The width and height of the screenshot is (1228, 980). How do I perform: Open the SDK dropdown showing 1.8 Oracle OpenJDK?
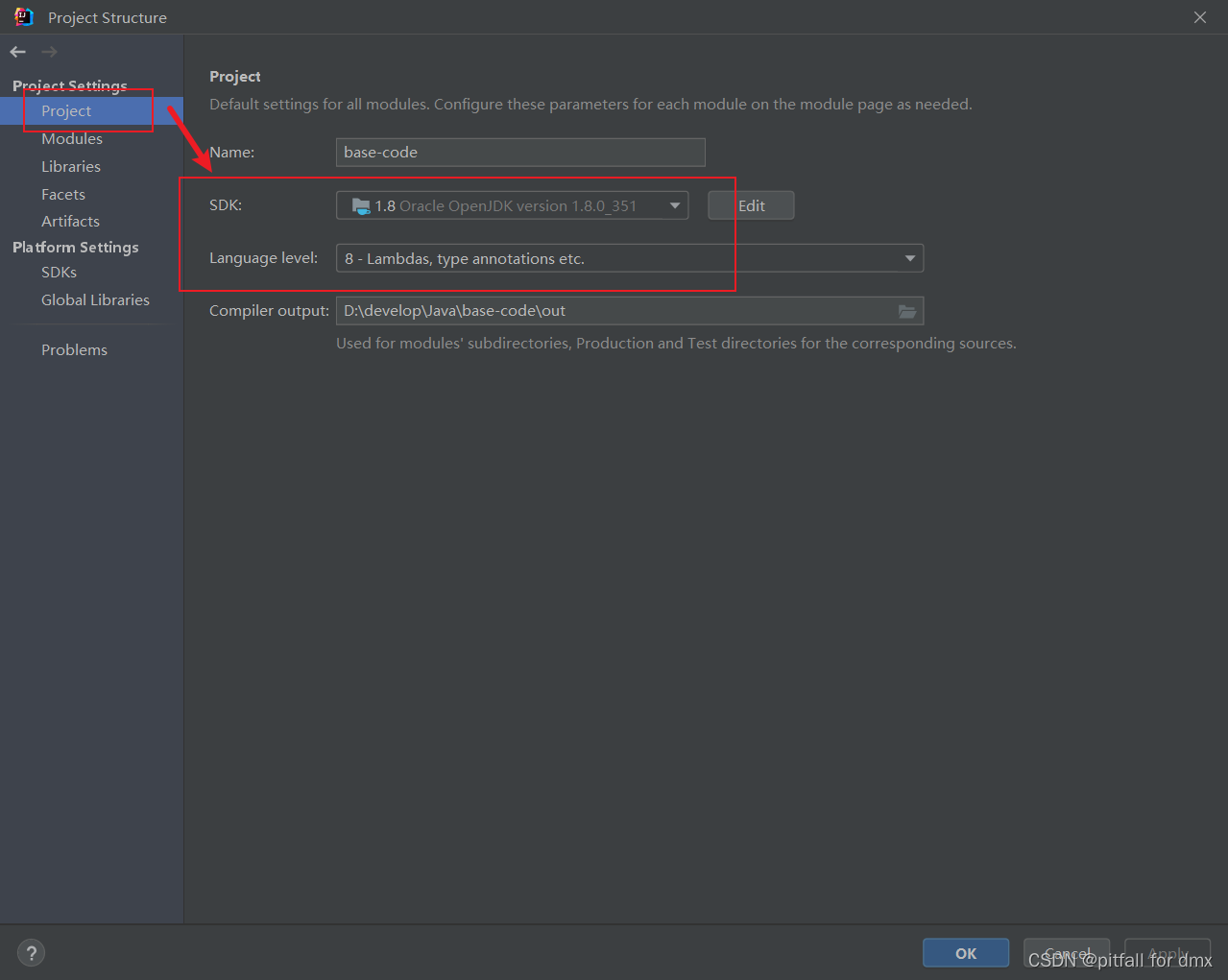pos(512,205)
